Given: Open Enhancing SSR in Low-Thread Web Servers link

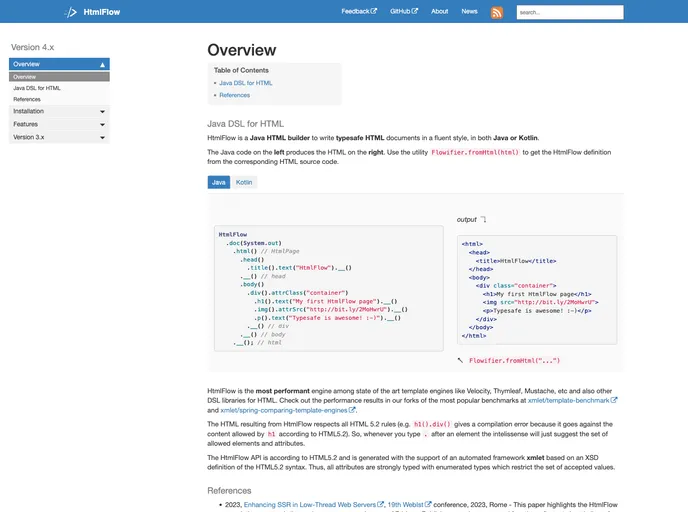Looking at the screenshot, I should 310,505.
